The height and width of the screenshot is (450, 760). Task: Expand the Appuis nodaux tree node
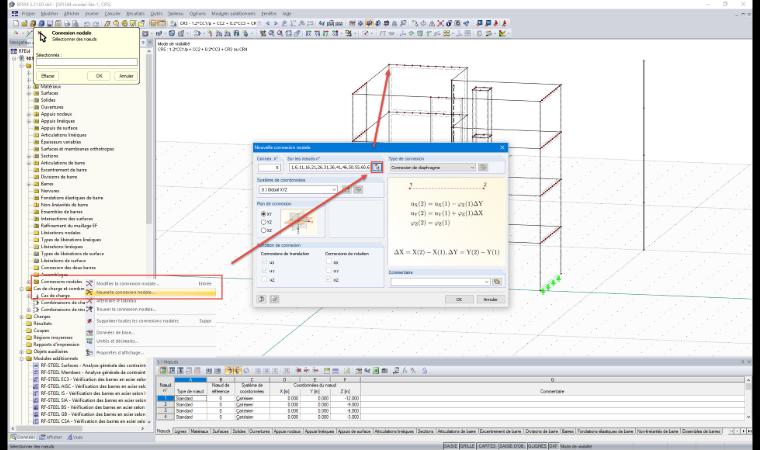click(29, 114)
